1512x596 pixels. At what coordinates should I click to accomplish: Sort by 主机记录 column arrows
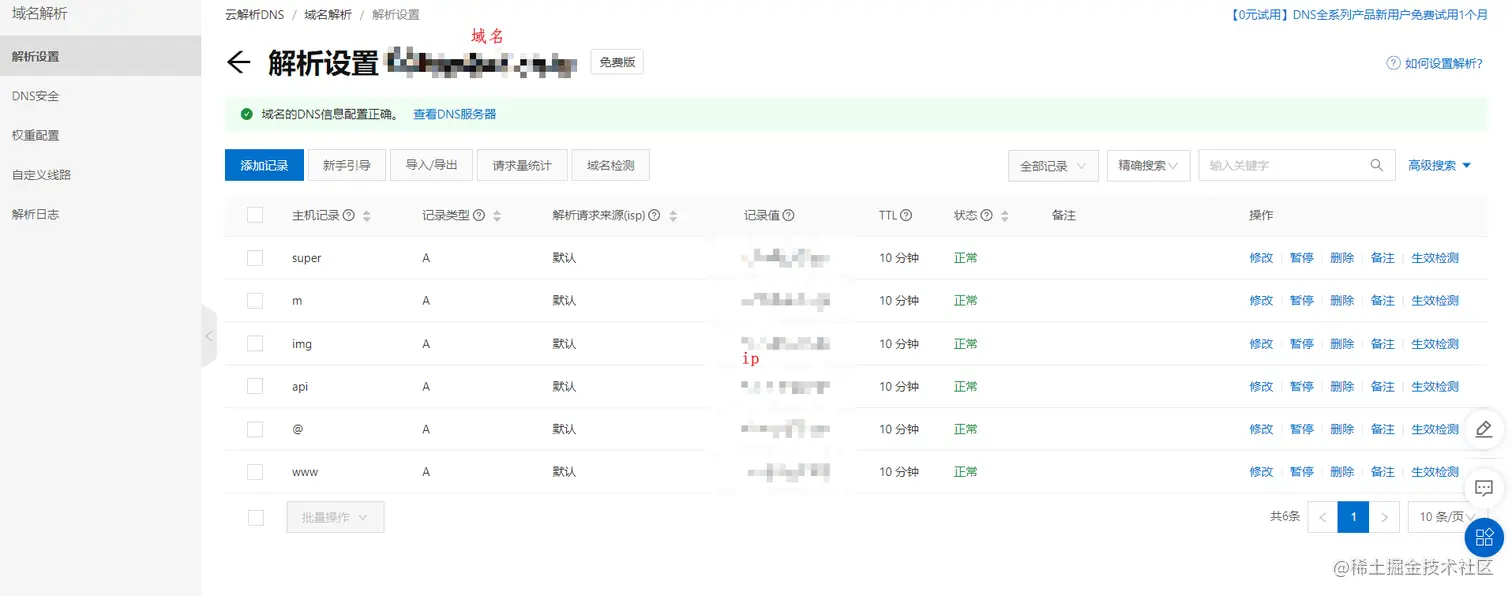[x=367, y=216]
